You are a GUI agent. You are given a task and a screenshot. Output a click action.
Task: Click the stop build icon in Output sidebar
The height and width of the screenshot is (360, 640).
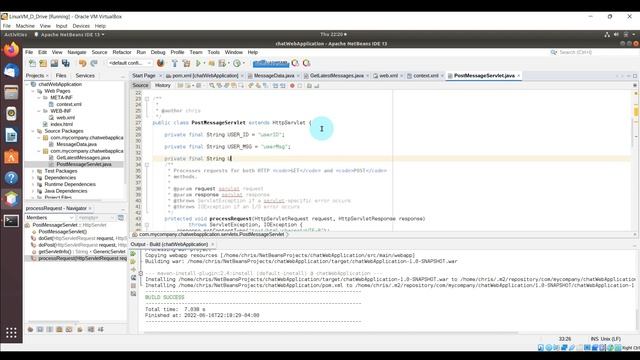coord(133,286)
